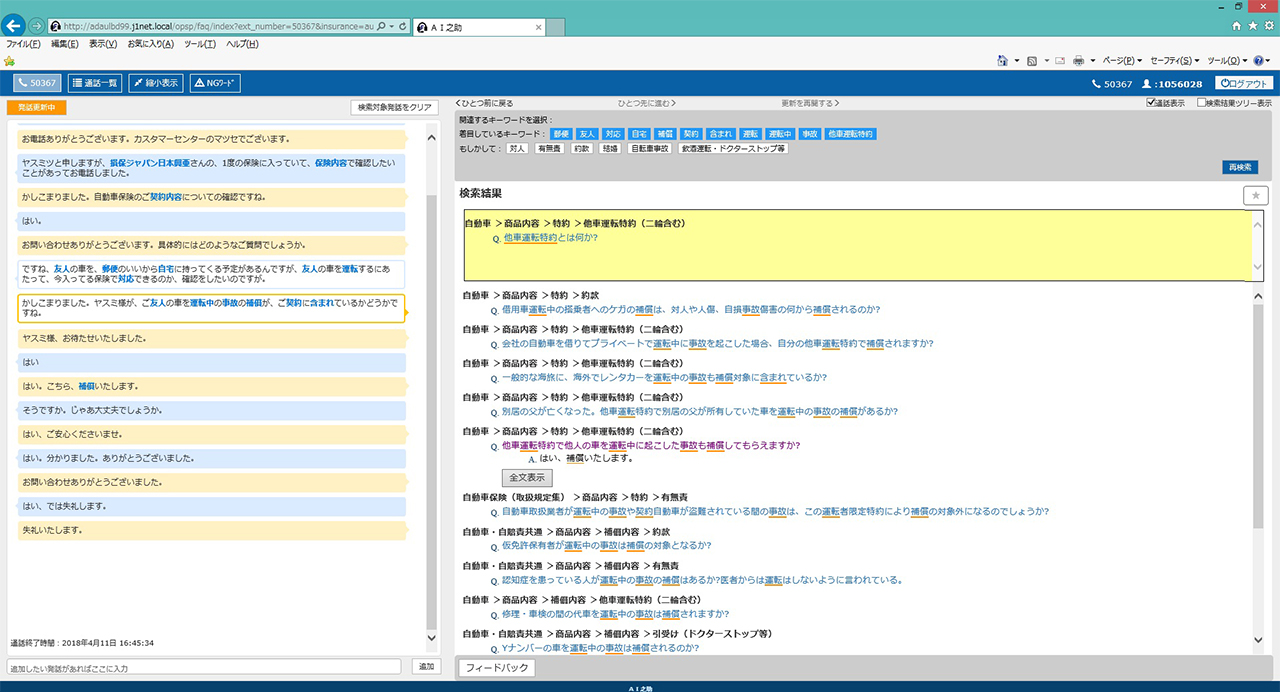Click the 検索対象発話をクリア button
The width and height of the screenshot is (1280, 692).
pos(395,107)
